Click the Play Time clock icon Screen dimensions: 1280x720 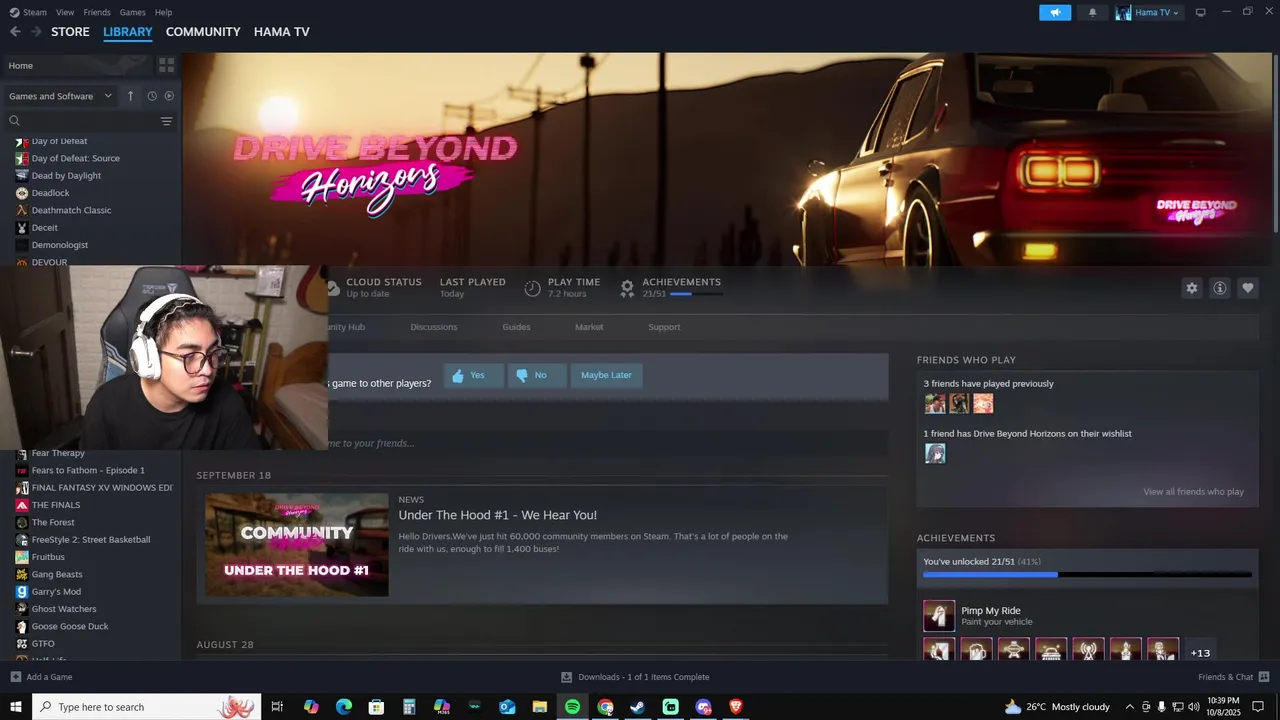tap(532, 288)
